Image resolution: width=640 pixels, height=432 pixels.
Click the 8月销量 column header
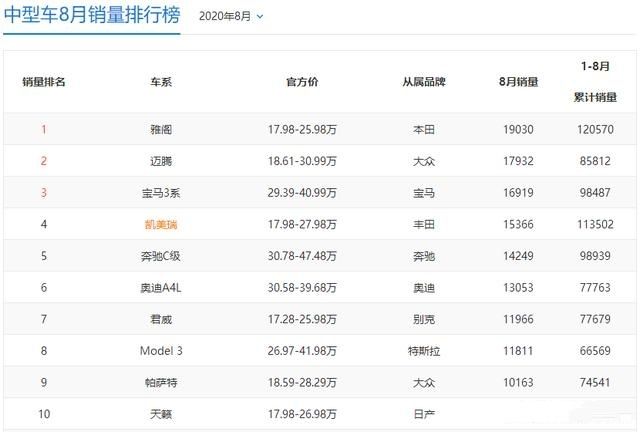tap(518, 82)
